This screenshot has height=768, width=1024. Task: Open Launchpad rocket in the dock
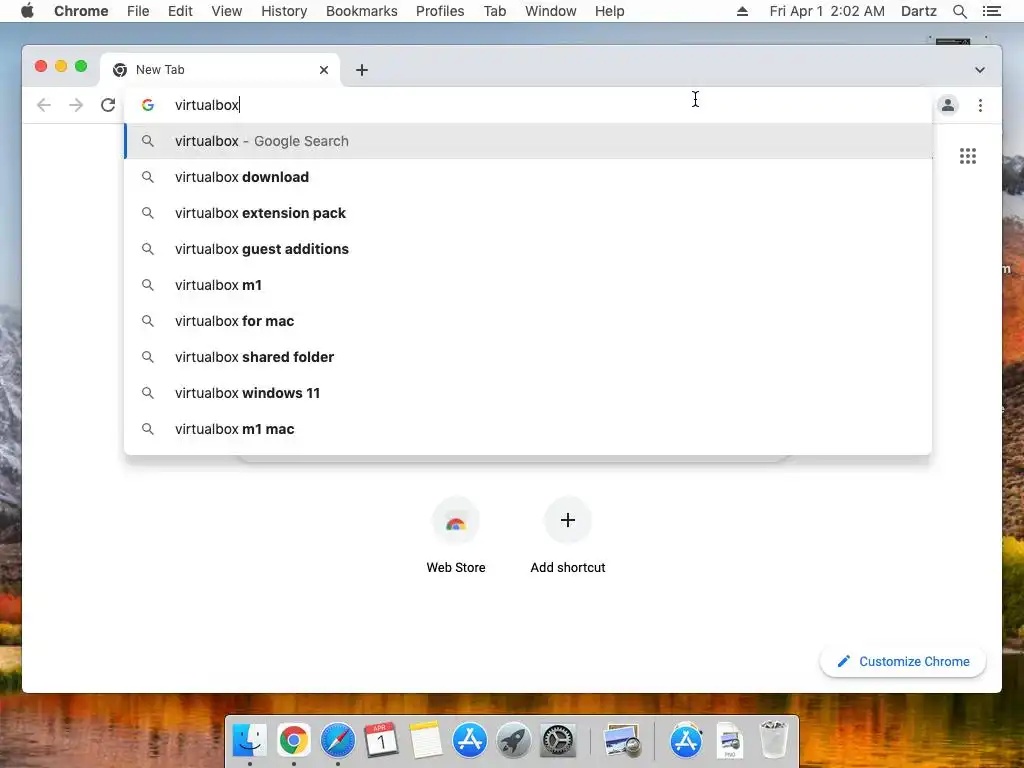point(513,740)
